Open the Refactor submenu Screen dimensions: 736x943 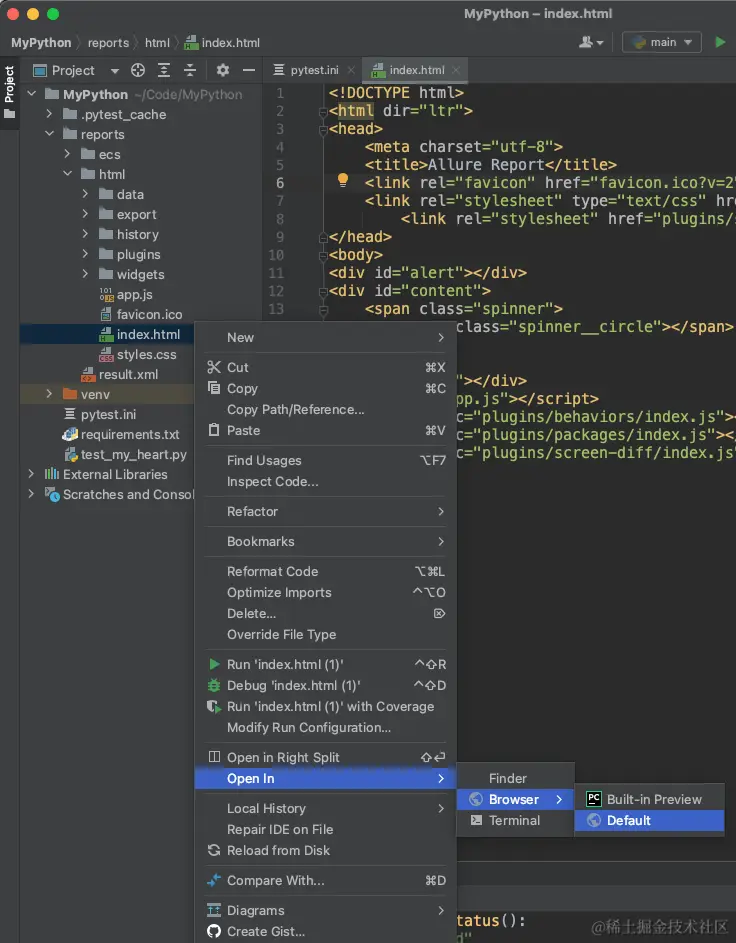(325, 512)
